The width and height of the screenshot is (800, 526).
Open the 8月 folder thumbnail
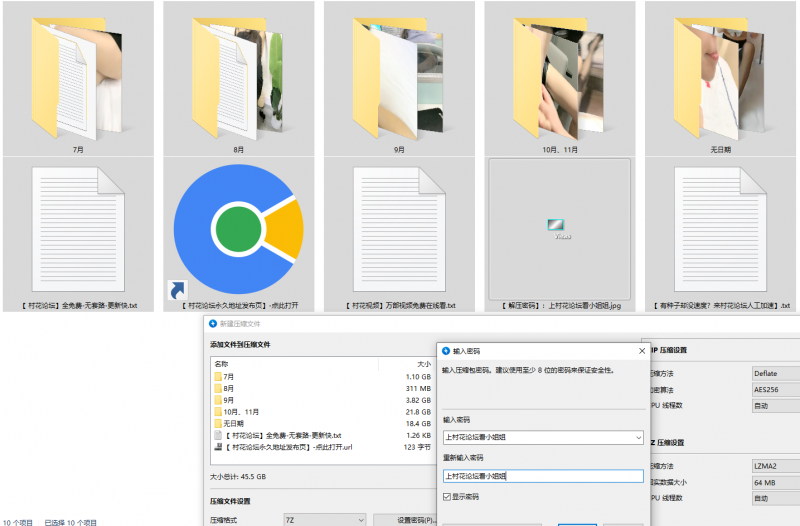coord(238,73)
